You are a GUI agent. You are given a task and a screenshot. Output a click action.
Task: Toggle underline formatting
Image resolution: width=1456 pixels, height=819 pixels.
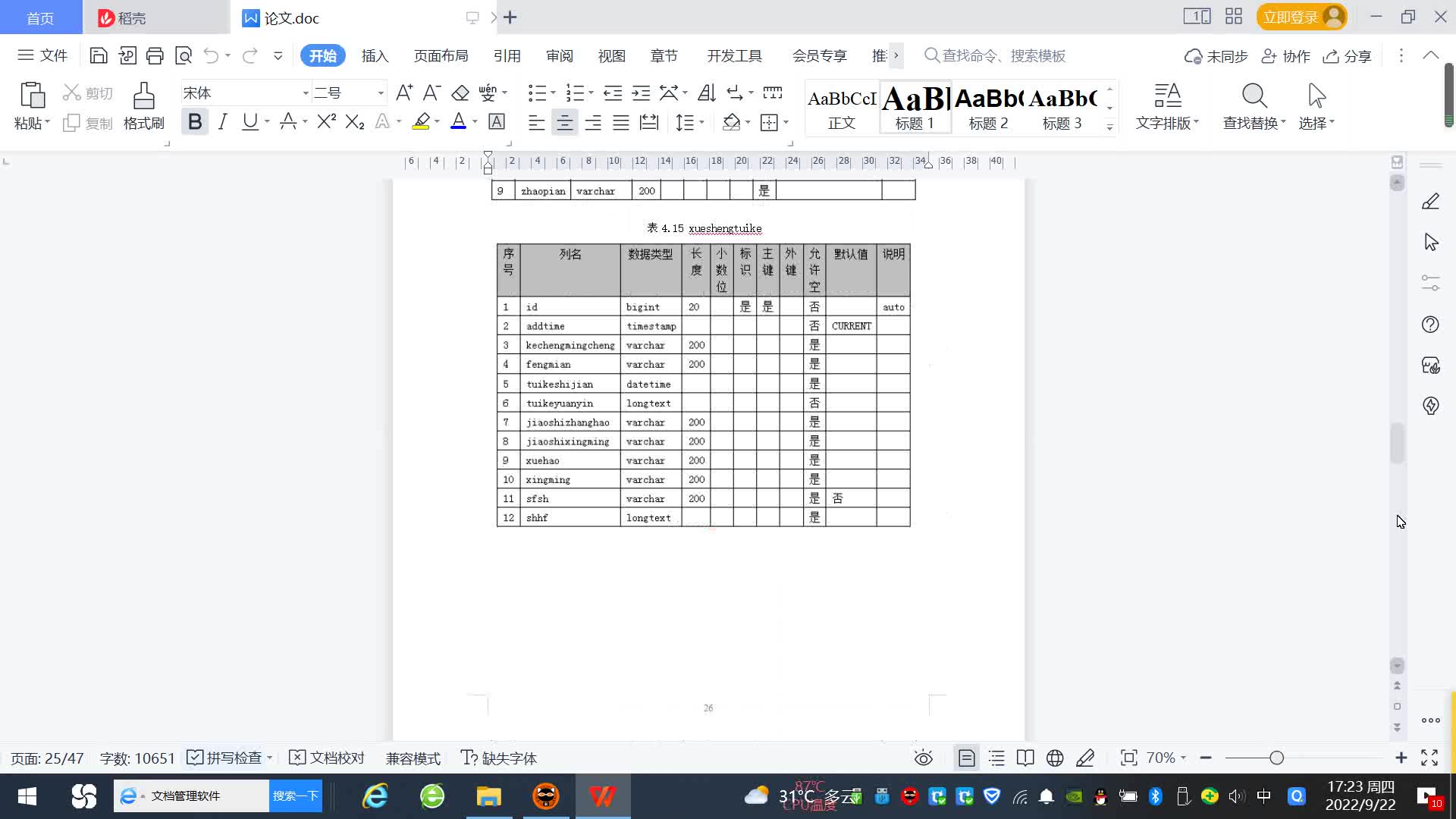(249, 121)
